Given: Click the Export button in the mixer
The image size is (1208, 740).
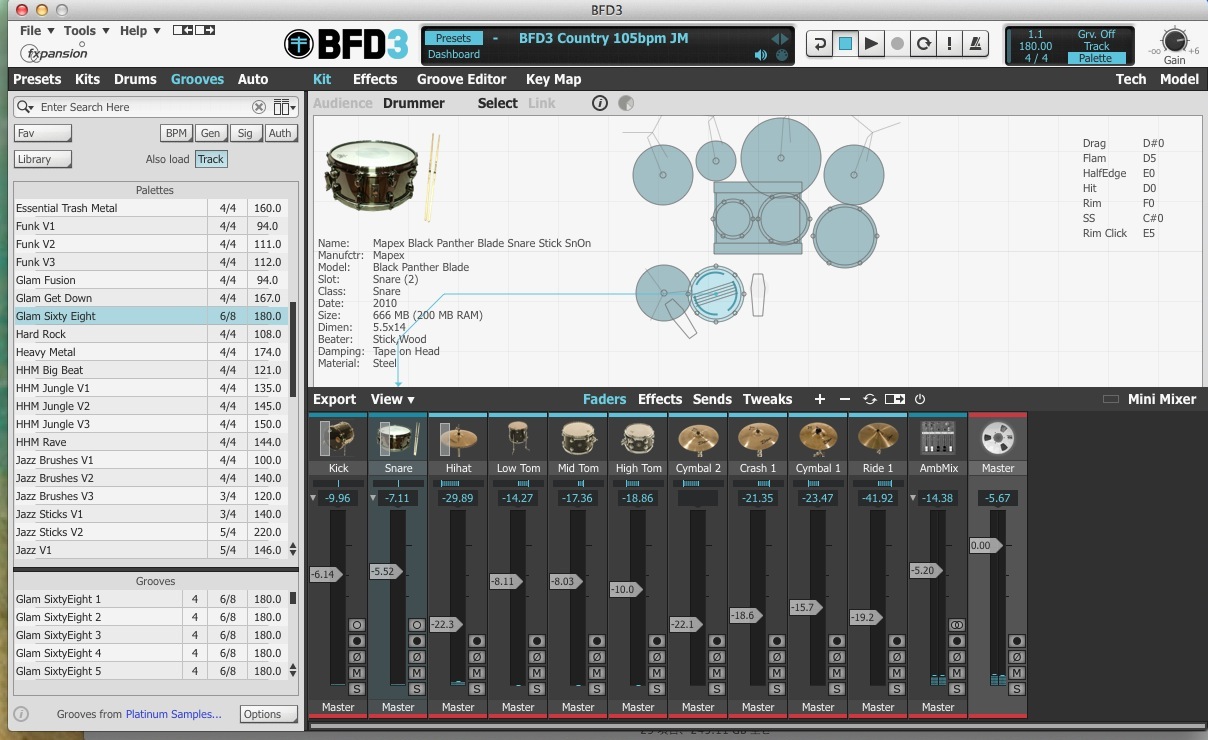Looking at the screenshot, I should click(334, 399).
